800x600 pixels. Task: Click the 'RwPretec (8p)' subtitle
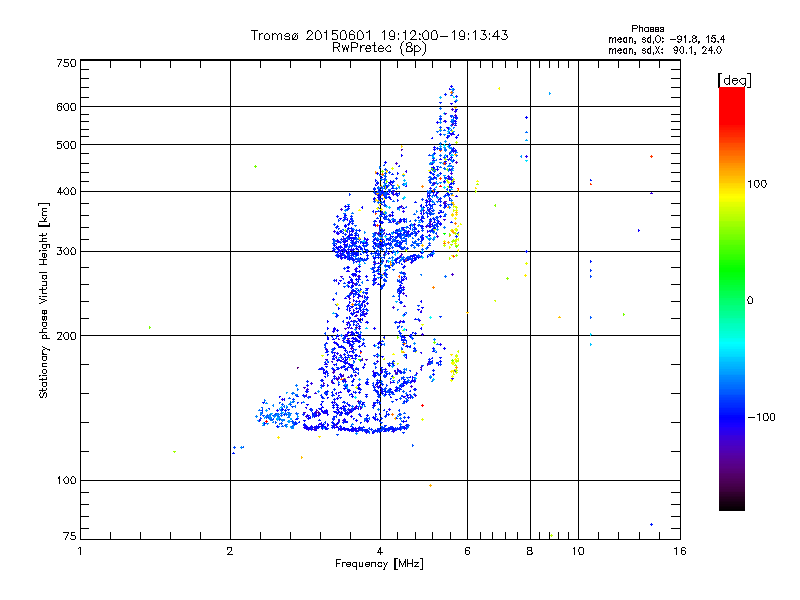[x=379, y=48]
